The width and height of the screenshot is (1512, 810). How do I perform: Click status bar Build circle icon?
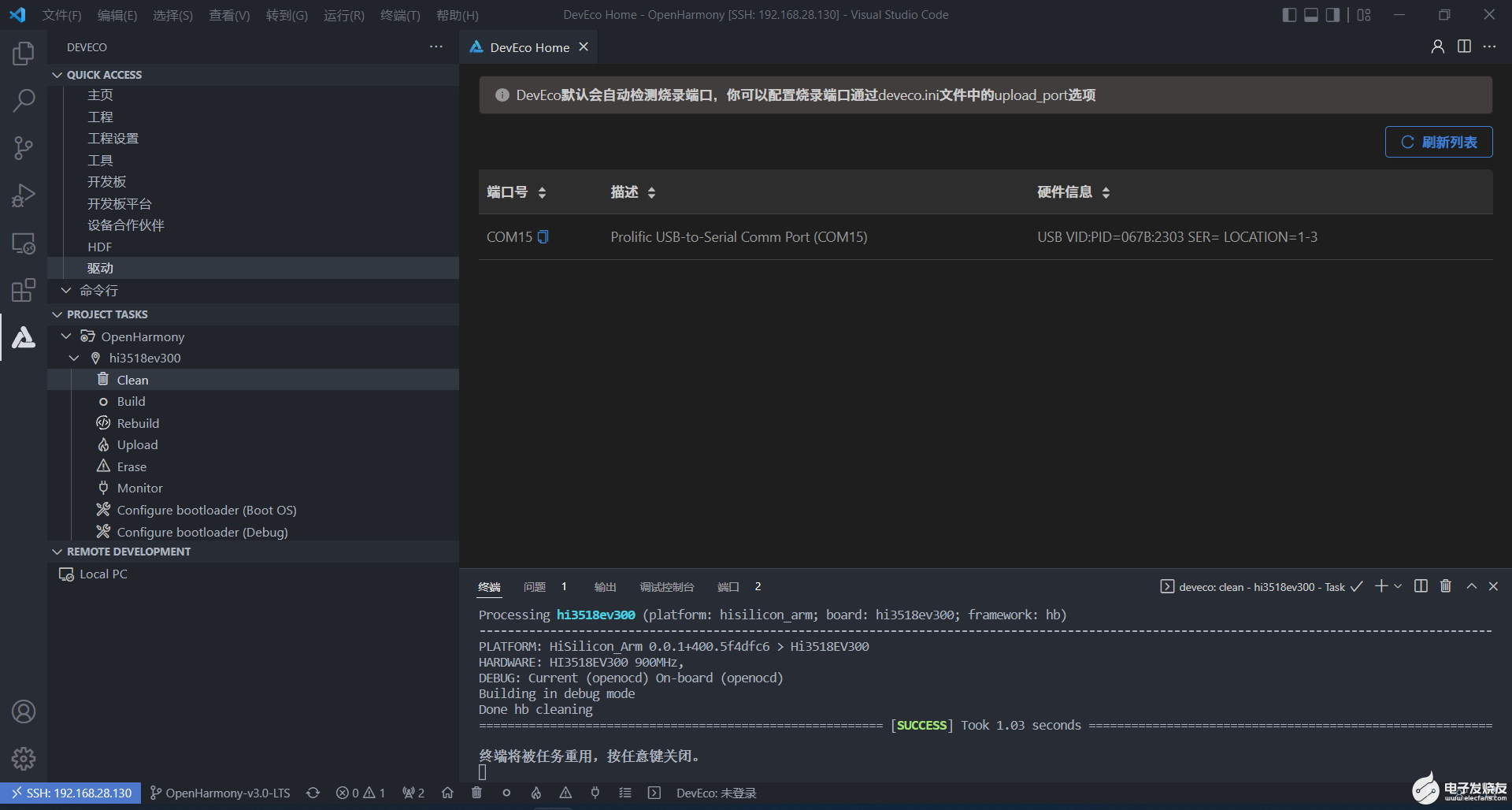pyautogui.click(x=506, y=793)
